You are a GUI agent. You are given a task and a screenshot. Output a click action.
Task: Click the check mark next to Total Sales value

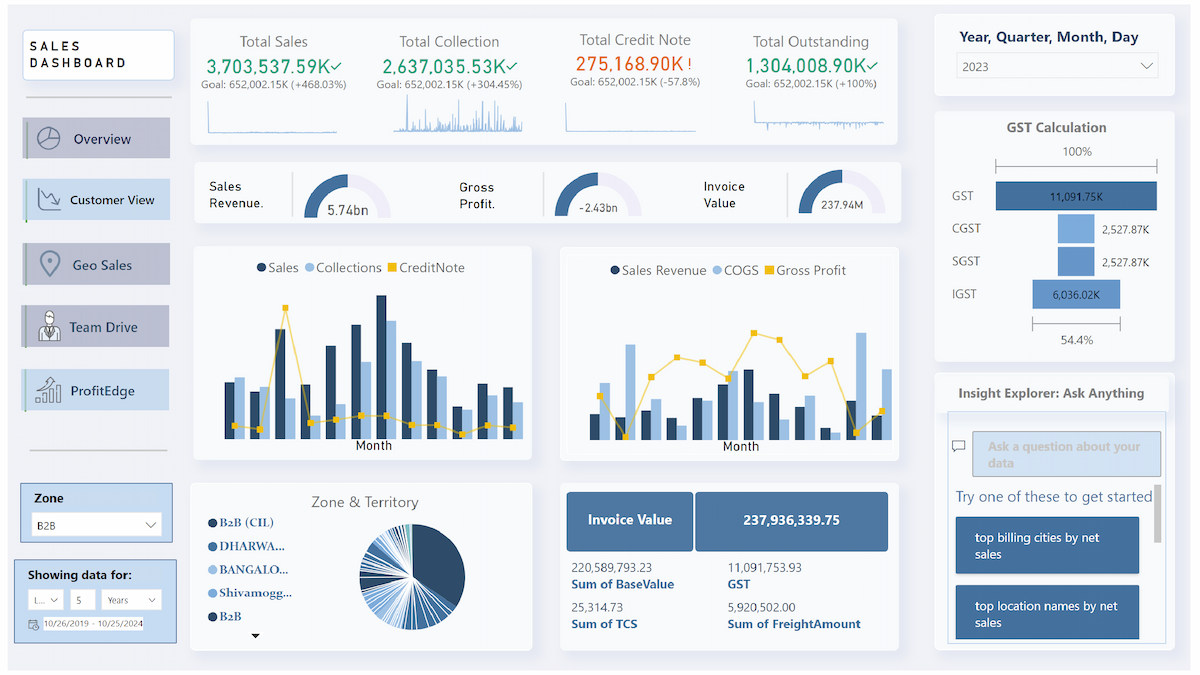338,66
